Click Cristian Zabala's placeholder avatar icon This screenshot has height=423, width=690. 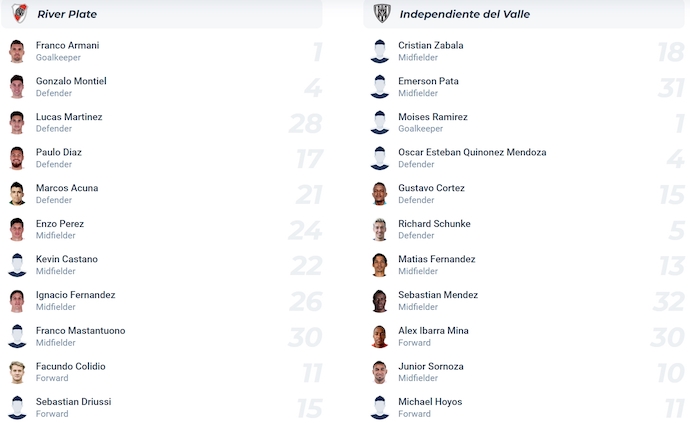pyautogui.click(x=379, y=51)
